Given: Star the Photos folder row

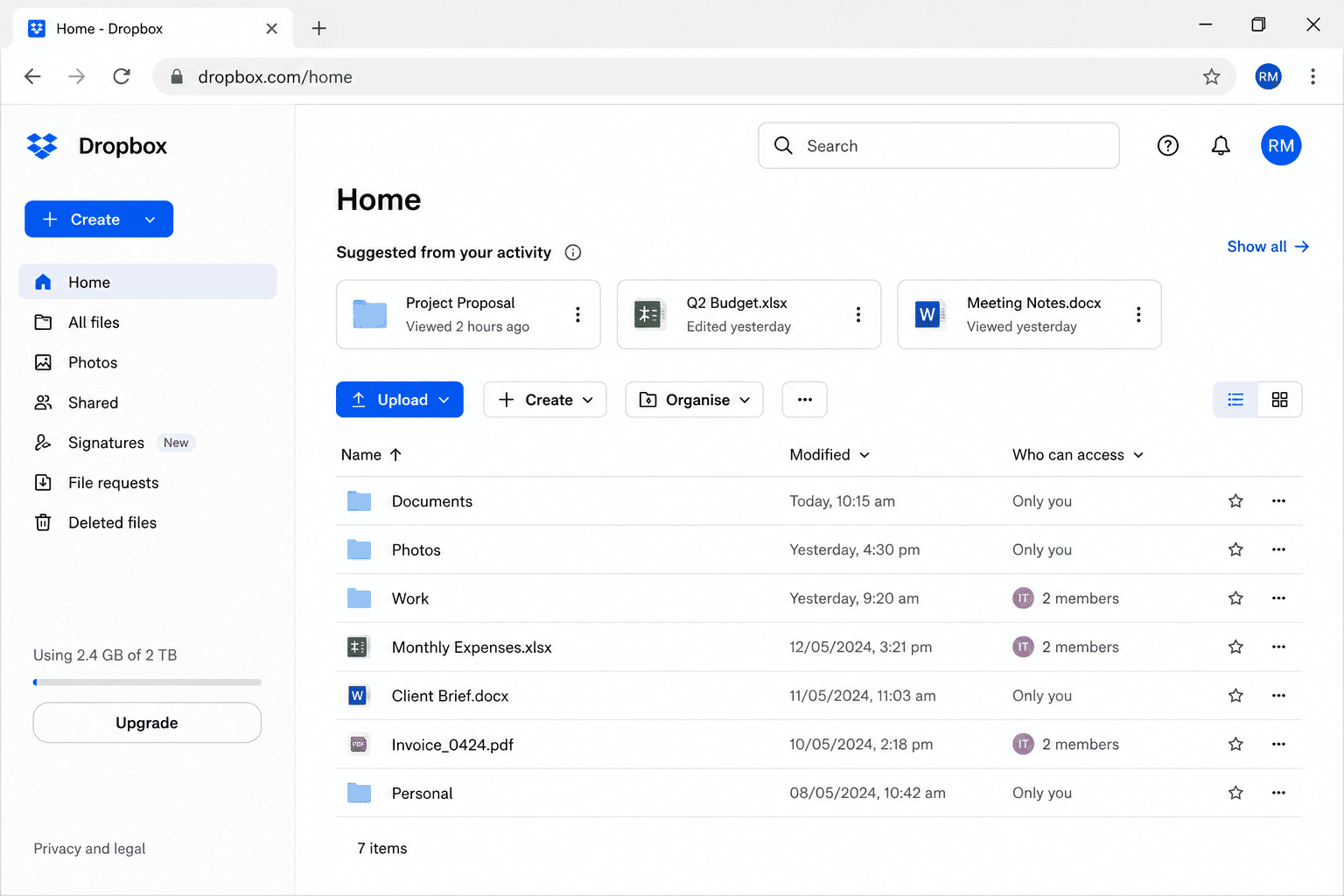Looking at the screenshot, I should (1235, 550).
